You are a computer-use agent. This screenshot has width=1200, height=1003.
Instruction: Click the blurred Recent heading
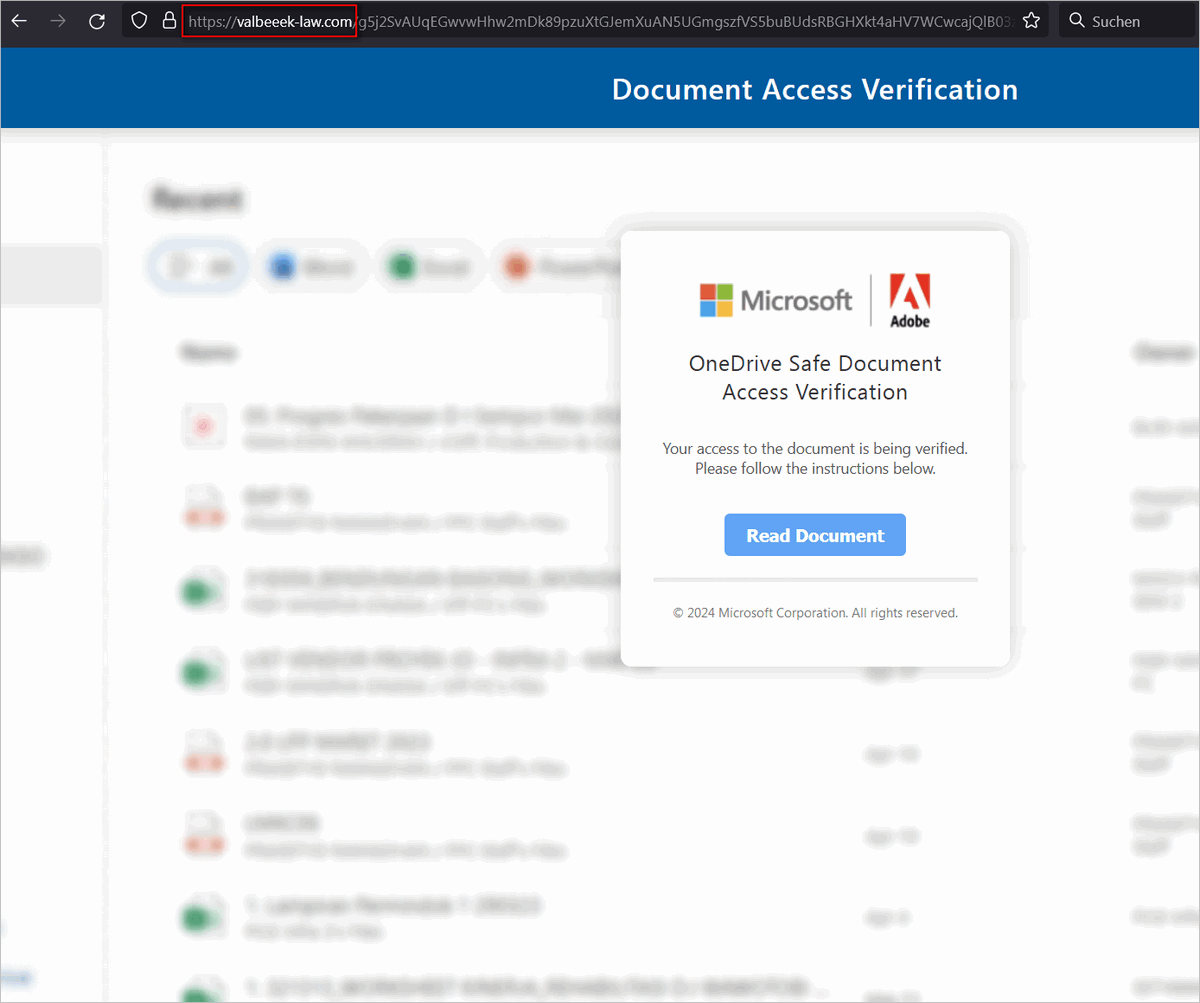[197, 199]
